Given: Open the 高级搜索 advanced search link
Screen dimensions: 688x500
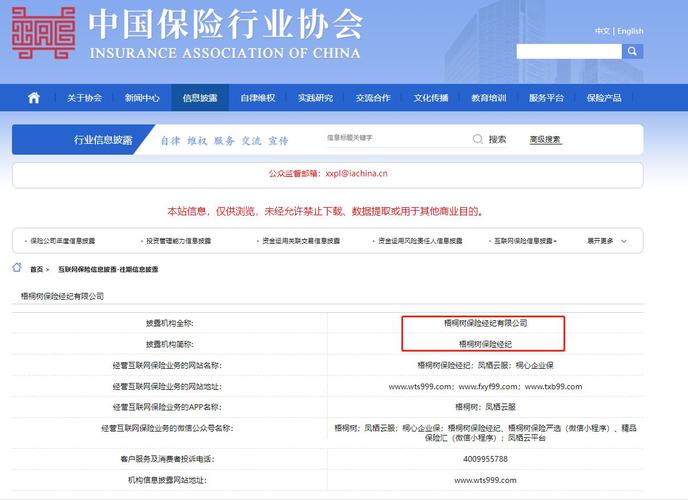Looking at the screenshot, I should pyautogui.click(x=545, y=139).
